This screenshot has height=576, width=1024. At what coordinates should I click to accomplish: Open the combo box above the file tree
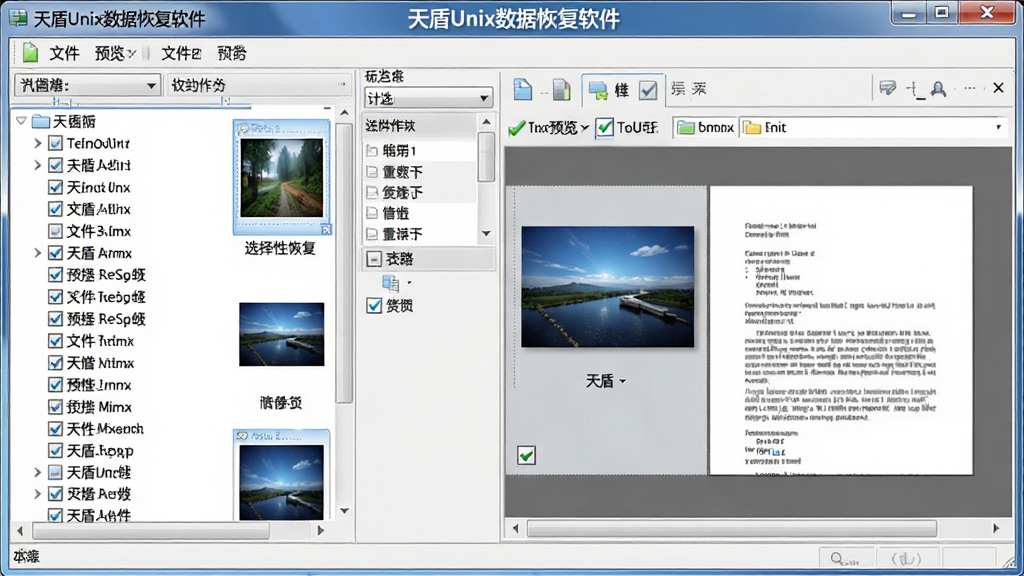88,85
